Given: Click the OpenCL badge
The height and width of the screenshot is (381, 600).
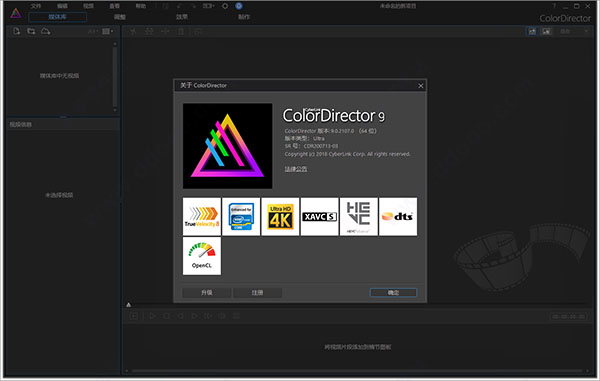Looking at the screenshot, I should 202,256.
